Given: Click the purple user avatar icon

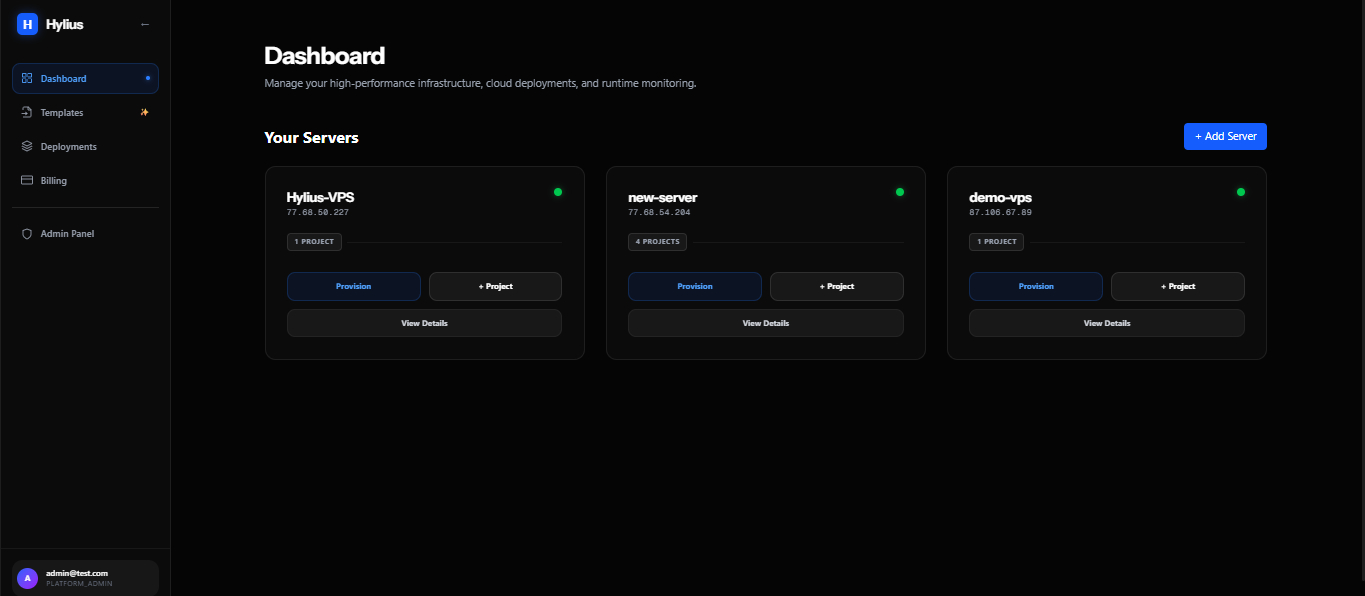Looking at the screenshot, I should click(28, 578).
